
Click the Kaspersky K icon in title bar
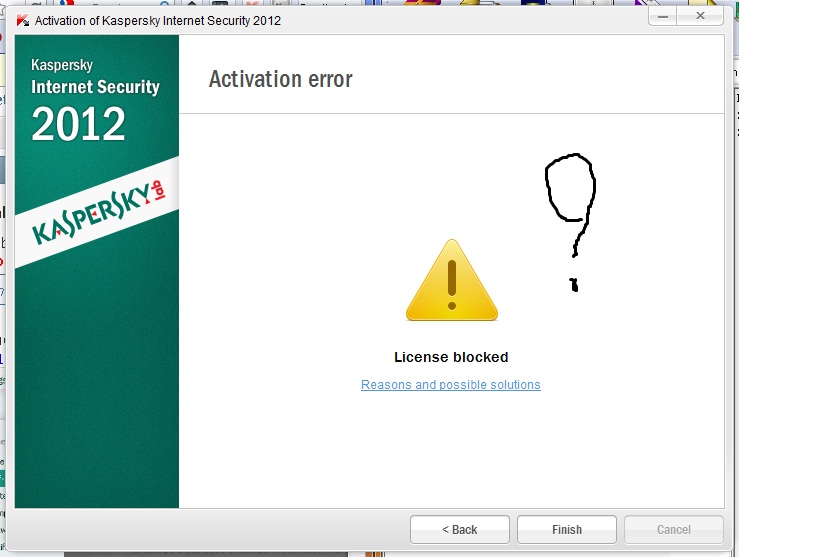click(x=22, y=20)
